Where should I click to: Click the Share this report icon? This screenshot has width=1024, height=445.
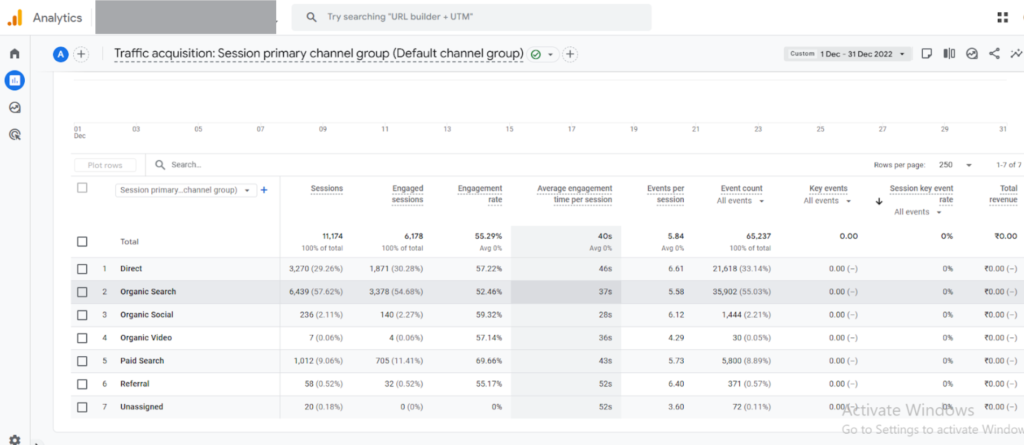pos(994,54)
